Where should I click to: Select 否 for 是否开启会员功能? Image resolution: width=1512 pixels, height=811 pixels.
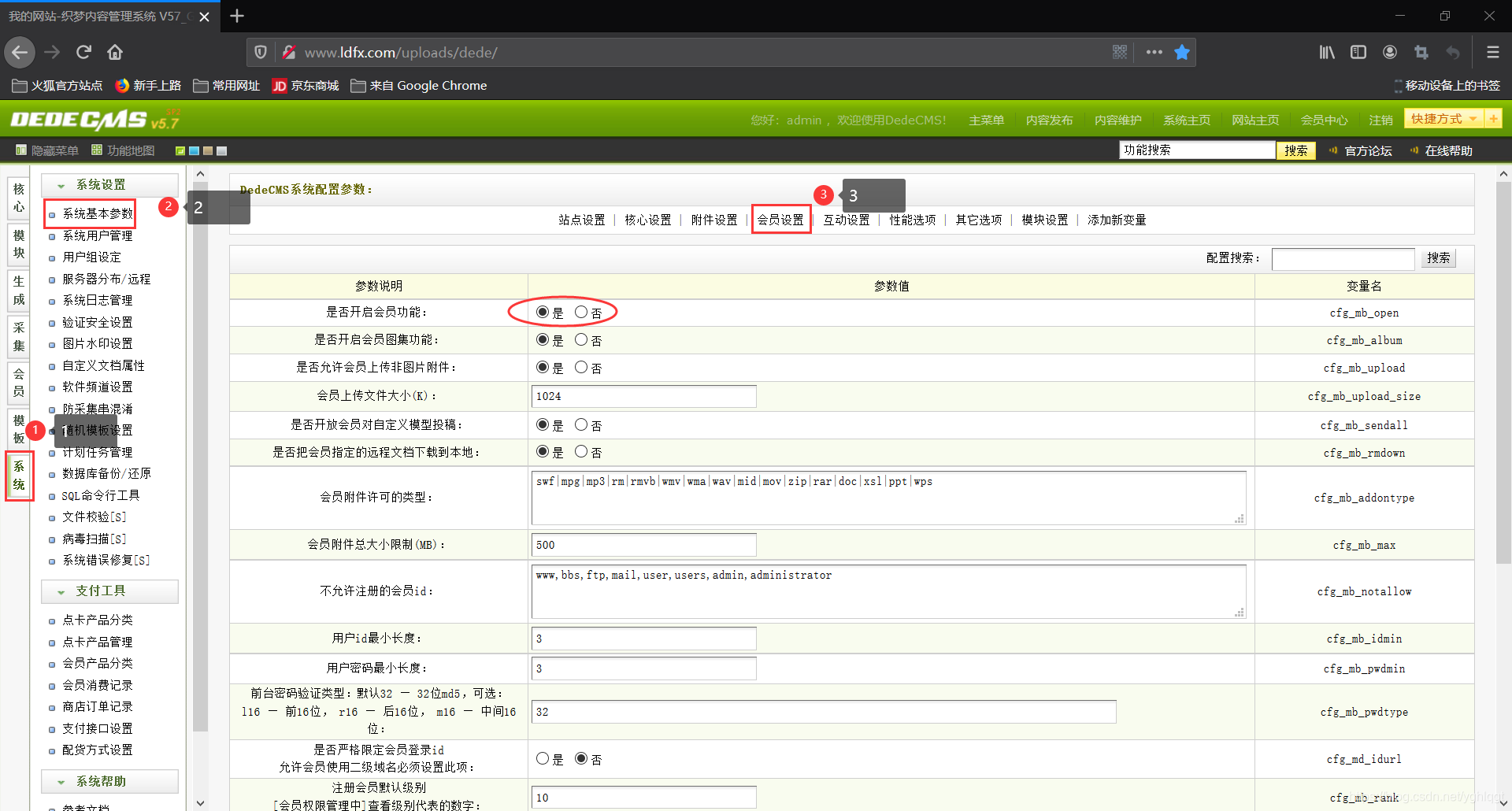(581, 313)
